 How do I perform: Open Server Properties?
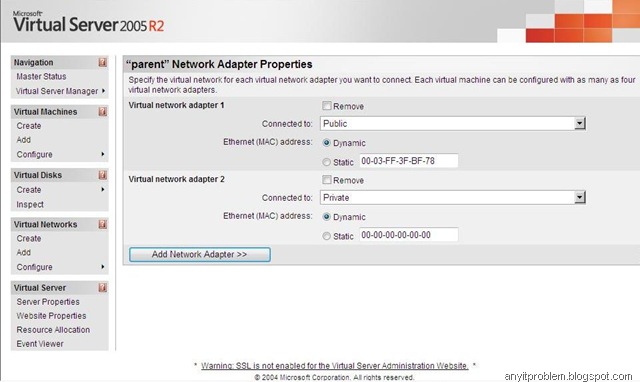coord(48,302)
